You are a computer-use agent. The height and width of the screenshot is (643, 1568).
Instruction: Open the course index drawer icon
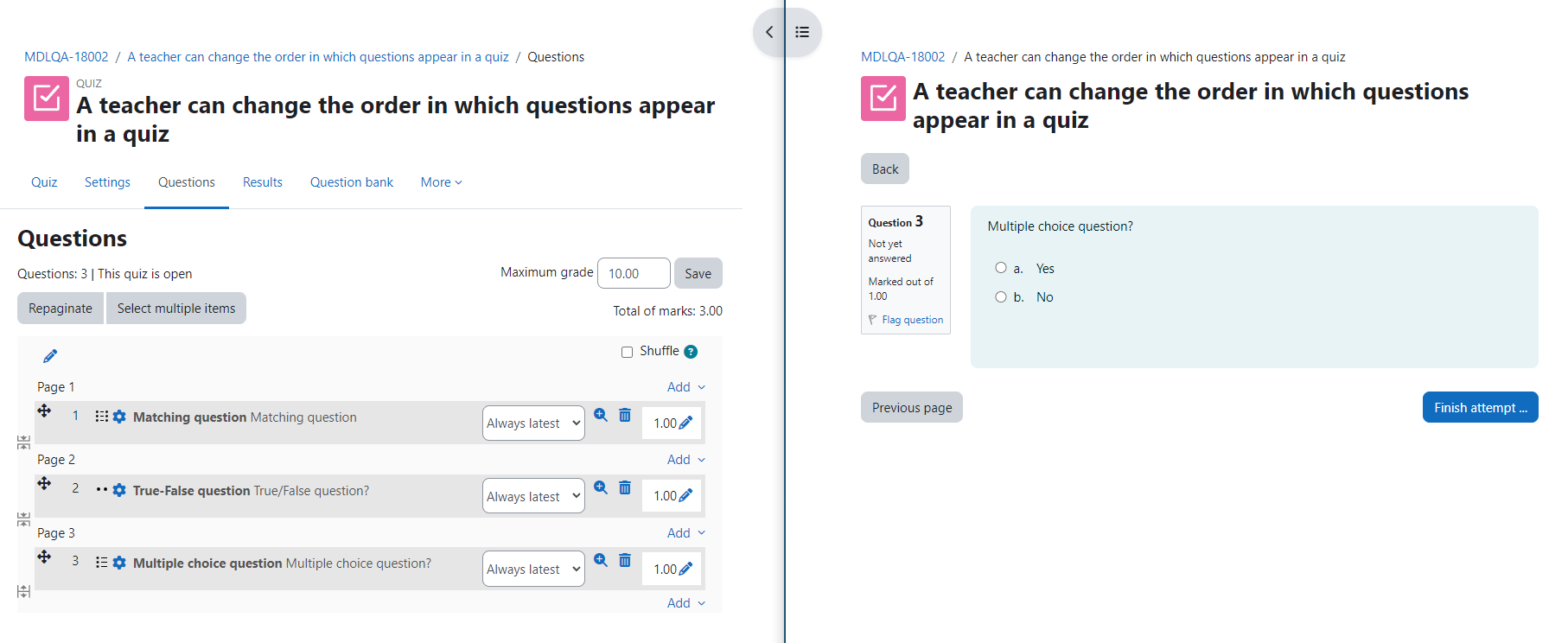[x=802, y=32]
